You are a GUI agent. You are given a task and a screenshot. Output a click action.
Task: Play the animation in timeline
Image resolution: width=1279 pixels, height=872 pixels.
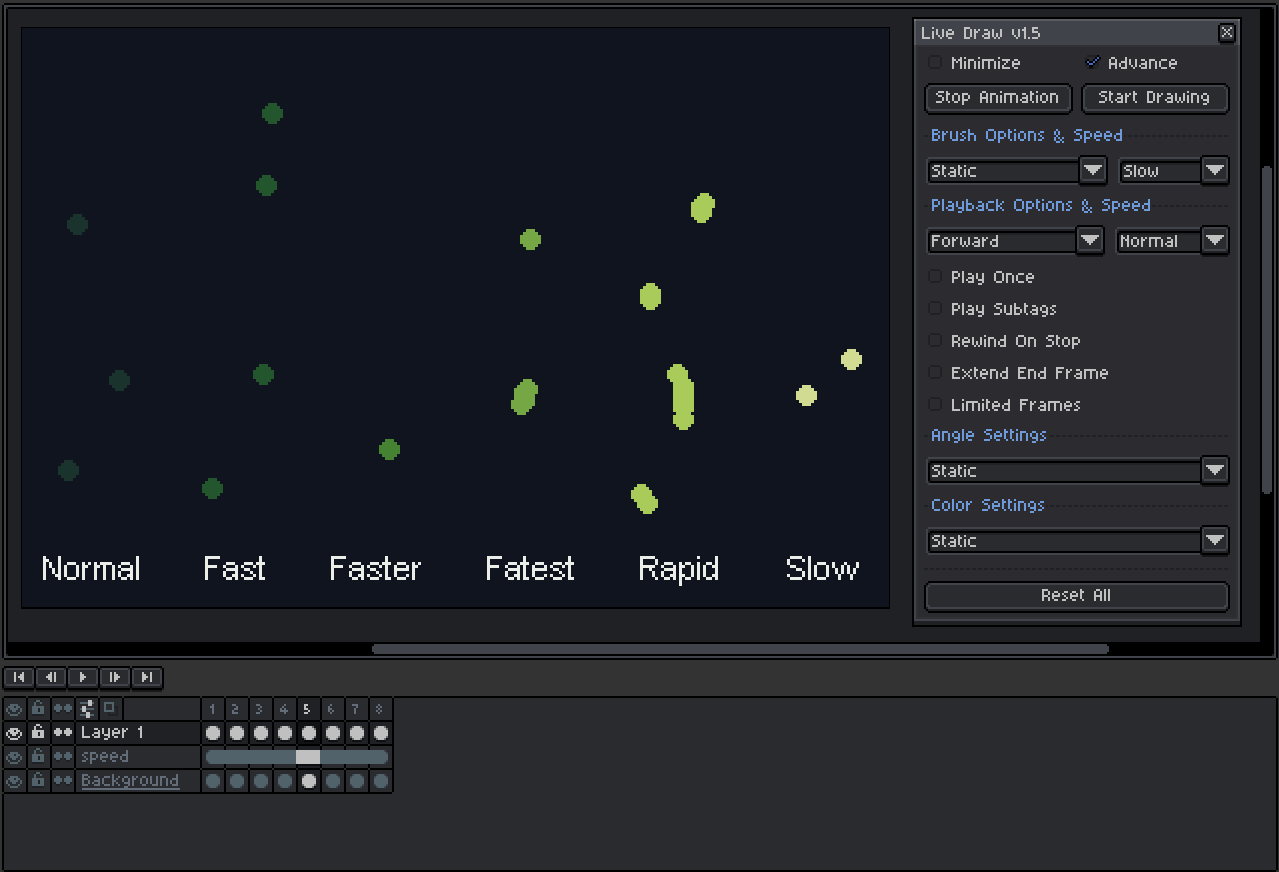pyautogui.click(x=83, y=677)
